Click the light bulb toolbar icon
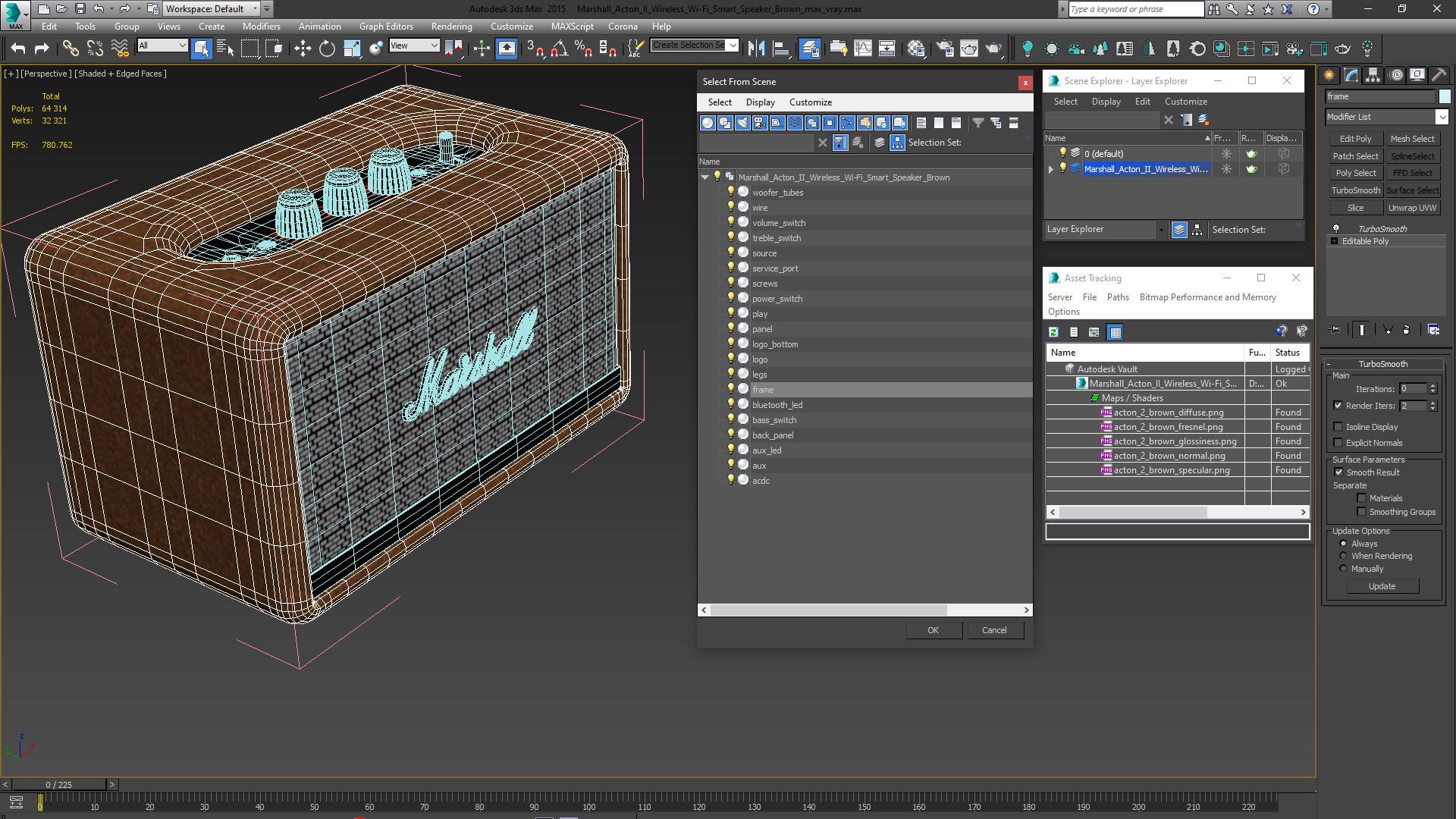This screenshot has width=1456, height=819. click(1028, 49)
